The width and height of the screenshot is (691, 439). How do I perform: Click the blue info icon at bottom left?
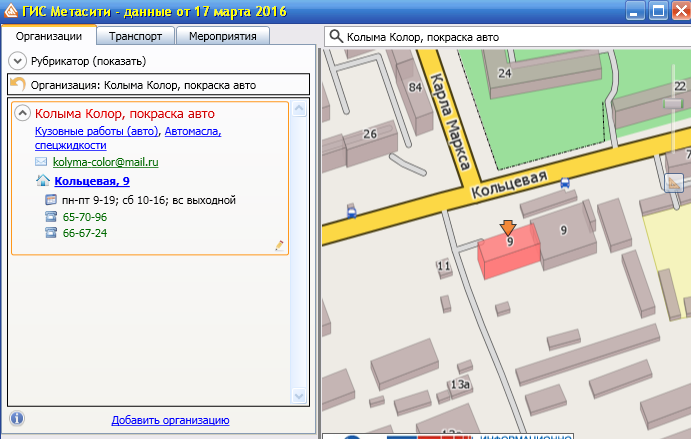(17, 418)
